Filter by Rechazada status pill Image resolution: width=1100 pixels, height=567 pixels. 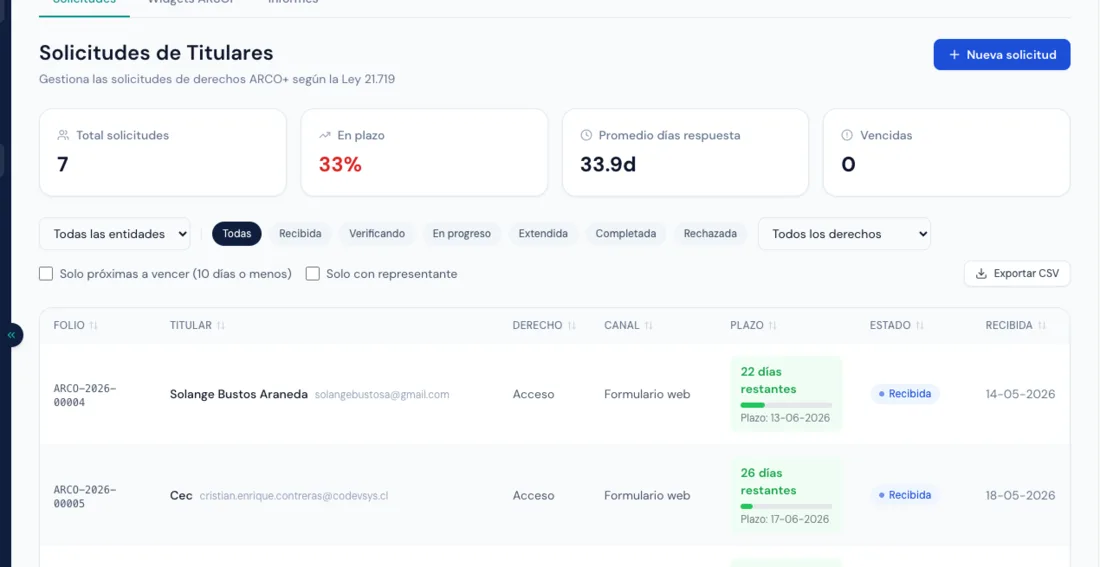pyautogui.click(x=710, y=234)
